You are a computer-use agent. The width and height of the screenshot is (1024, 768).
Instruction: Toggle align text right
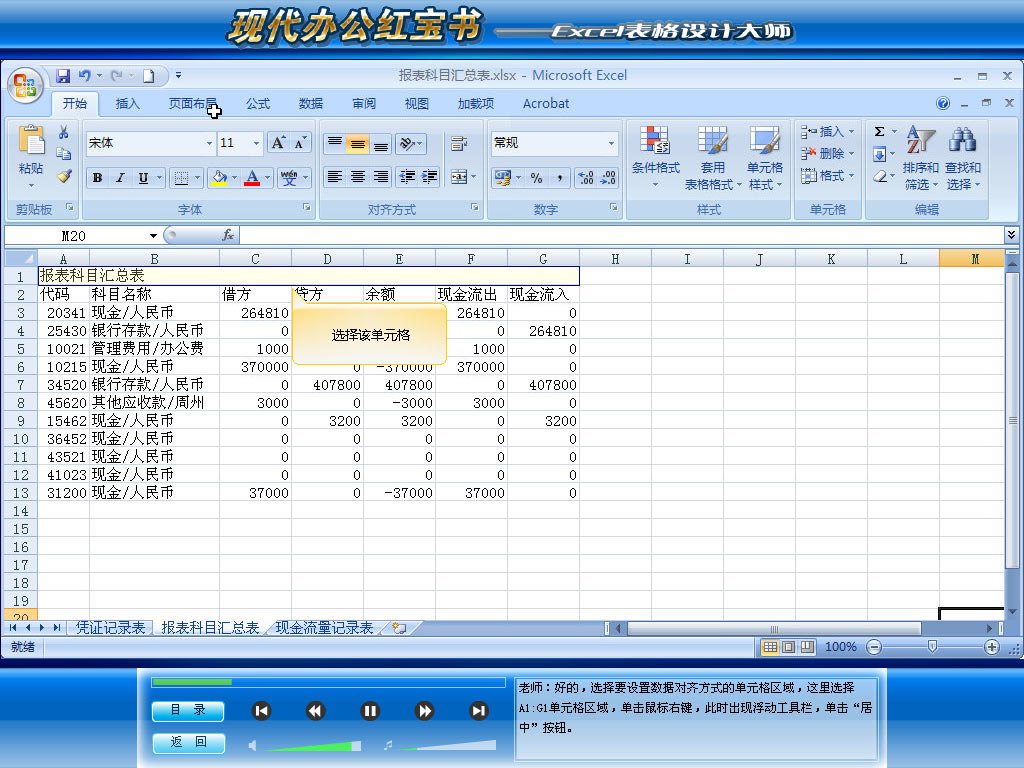pyautogui.click(x=380, y=176)
